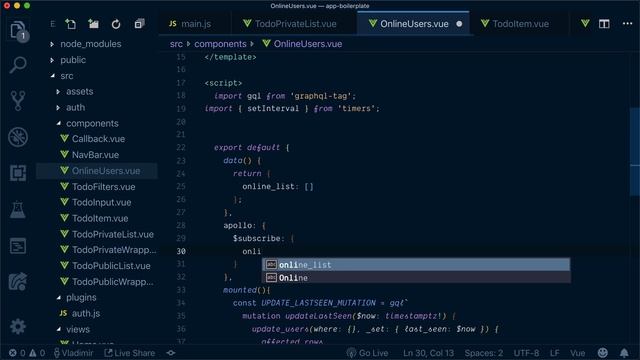
Task: Click the broadcast icon next to Live Share
Action: point(171,353)
